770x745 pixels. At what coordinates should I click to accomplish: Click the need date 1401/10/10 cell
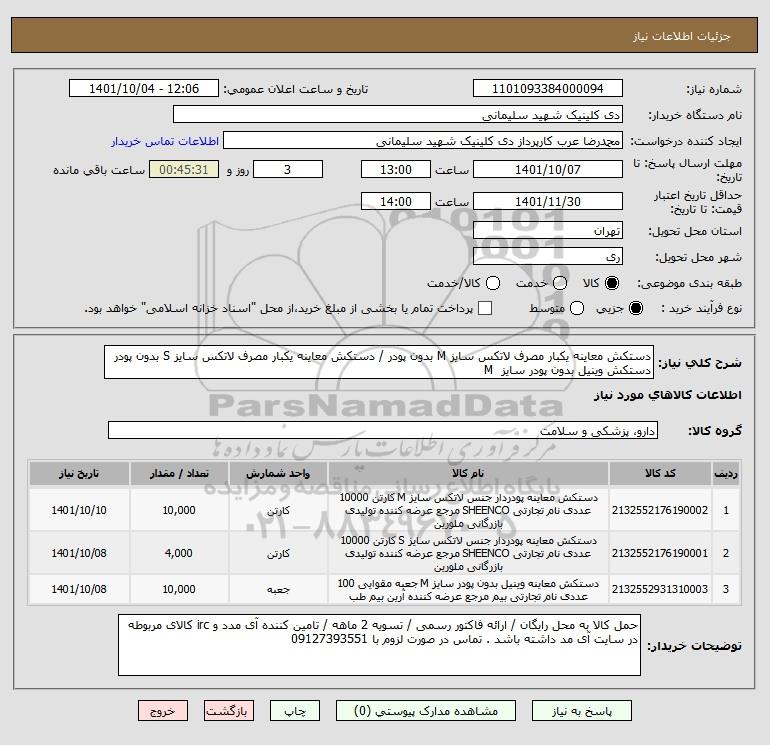[x=79, y=510]
